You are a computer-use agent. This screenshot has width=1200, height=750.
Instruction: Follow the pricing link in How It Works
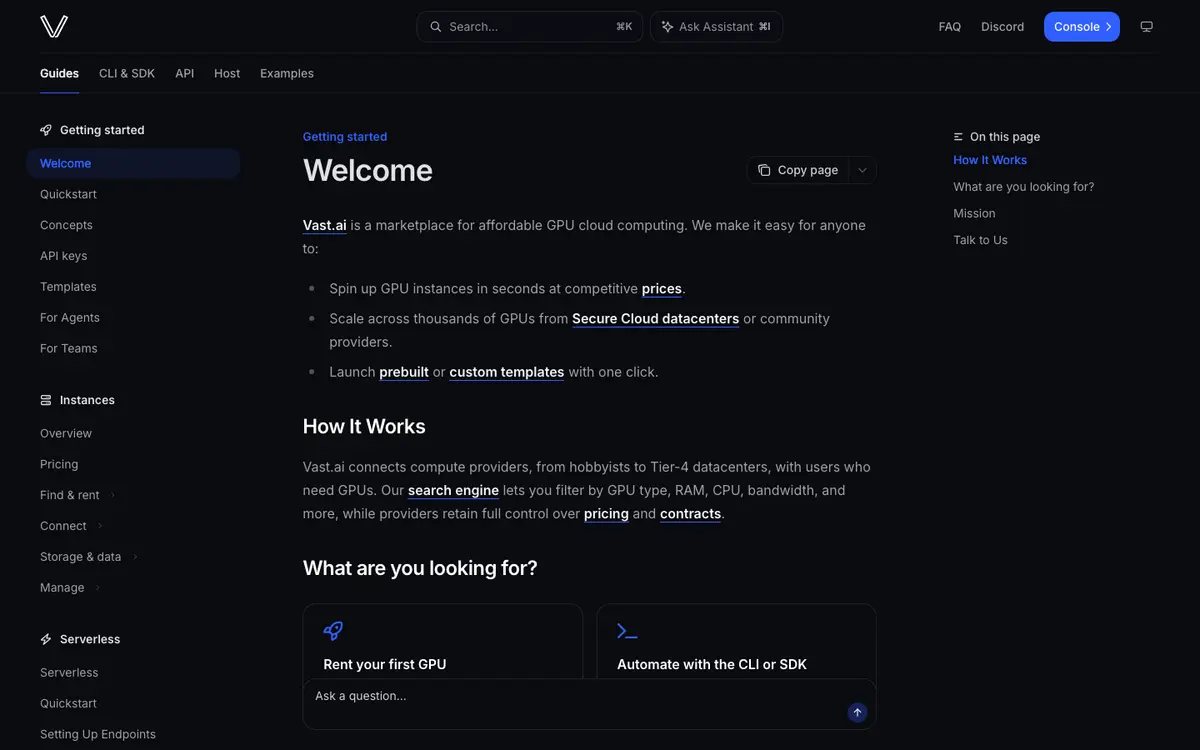coord(606,514)
